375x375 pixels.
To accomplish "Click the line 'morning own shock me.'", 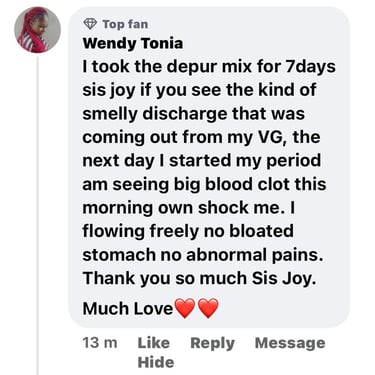I will [186, 208].
